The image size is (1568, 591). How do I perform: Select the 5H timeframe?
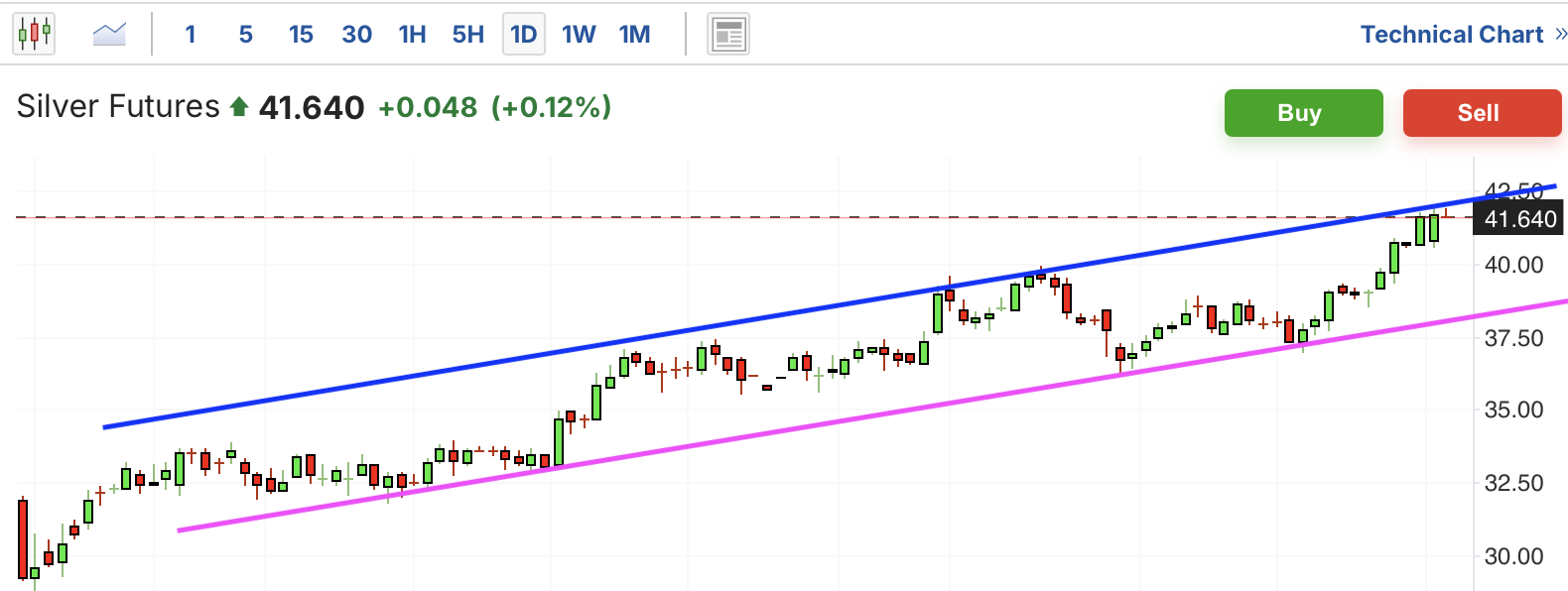[468, 35]
